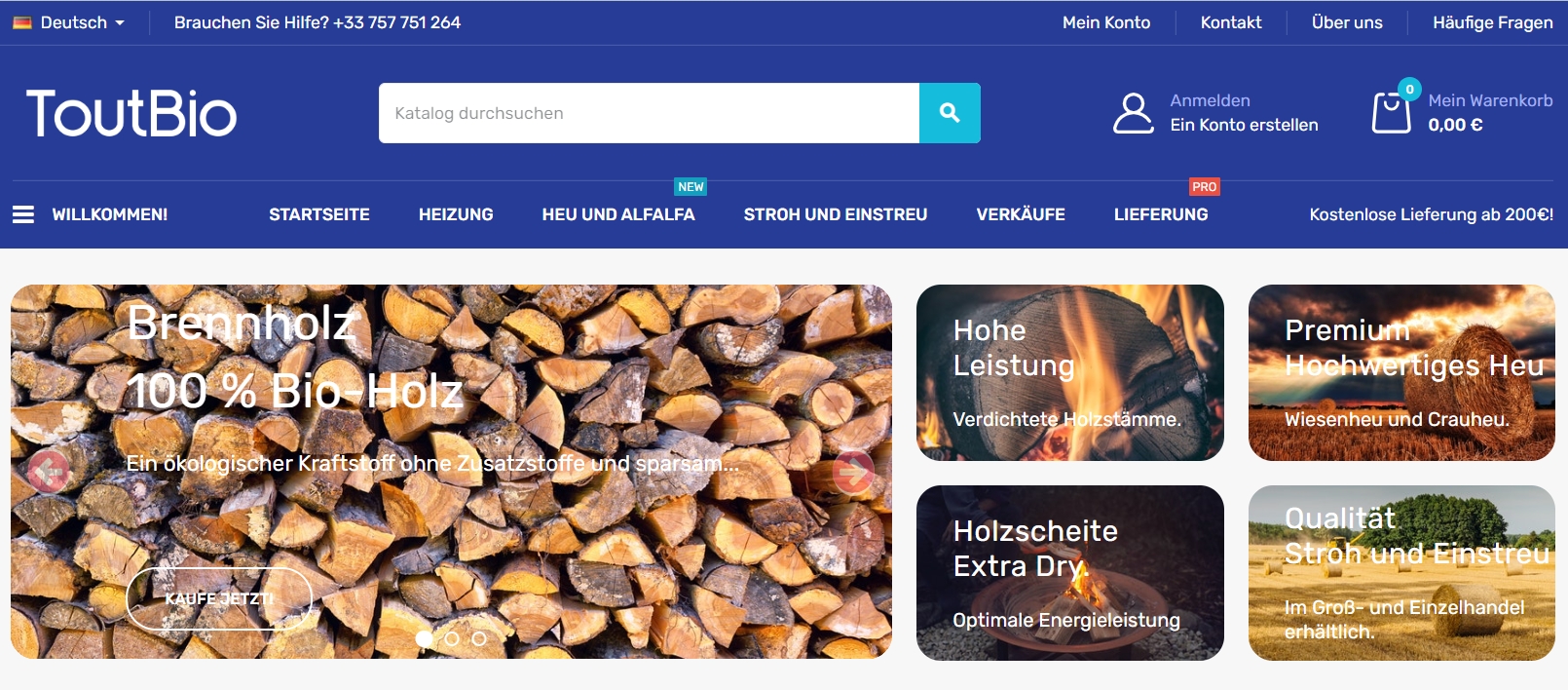Click the NEW badge above Heu und Alfalfa

pos(691,187)
